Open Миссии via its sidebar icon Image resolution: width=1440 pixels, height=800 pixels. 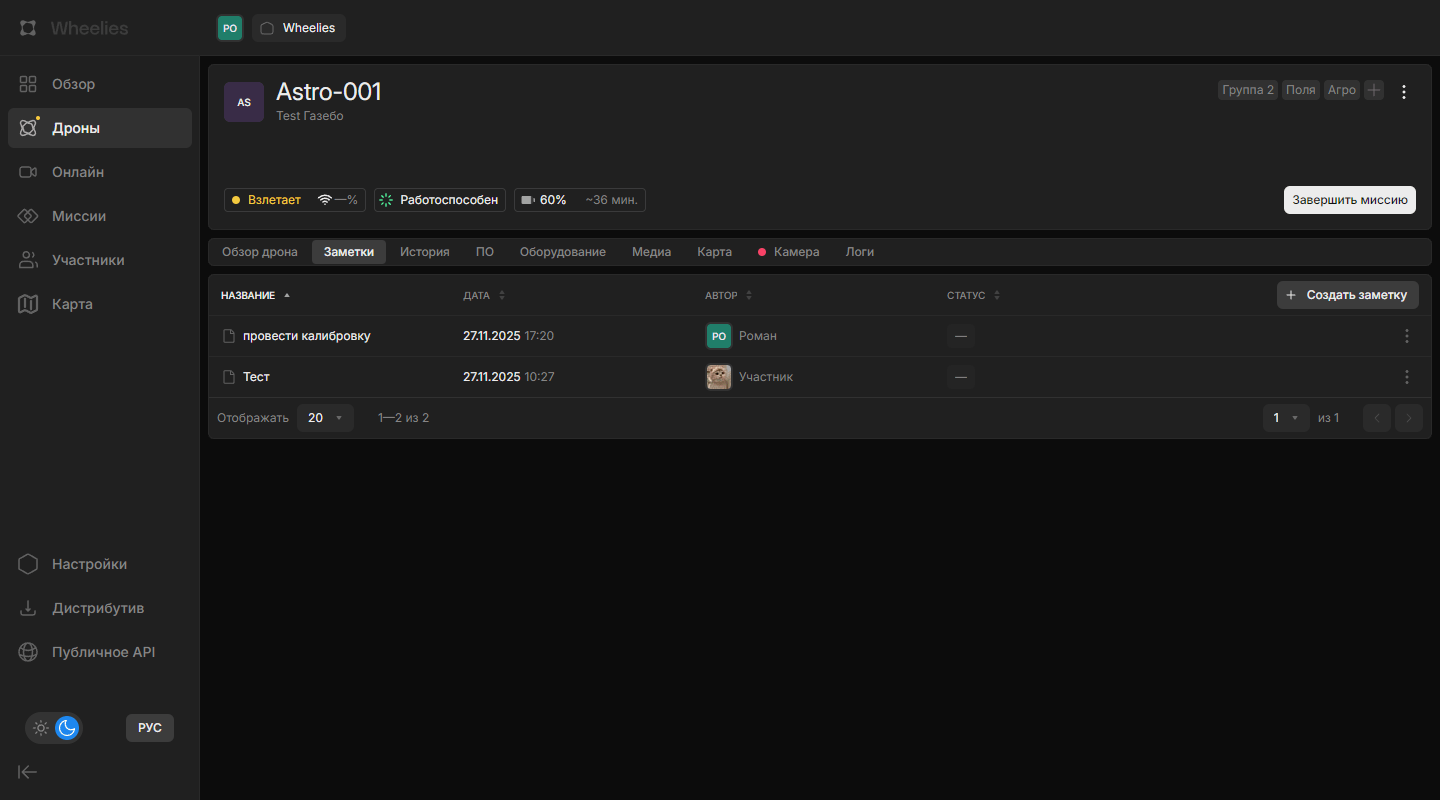28,216
